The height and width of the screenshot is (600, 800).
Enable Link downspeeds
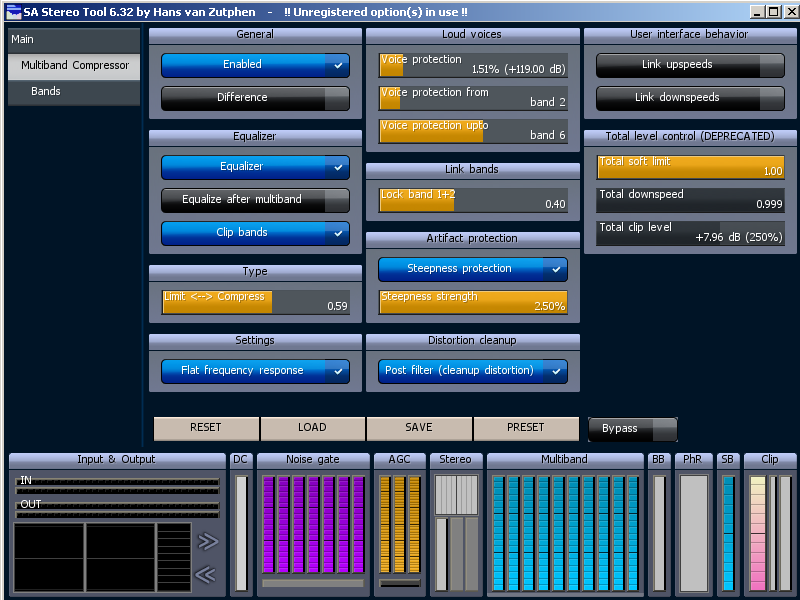pos(690,98)
